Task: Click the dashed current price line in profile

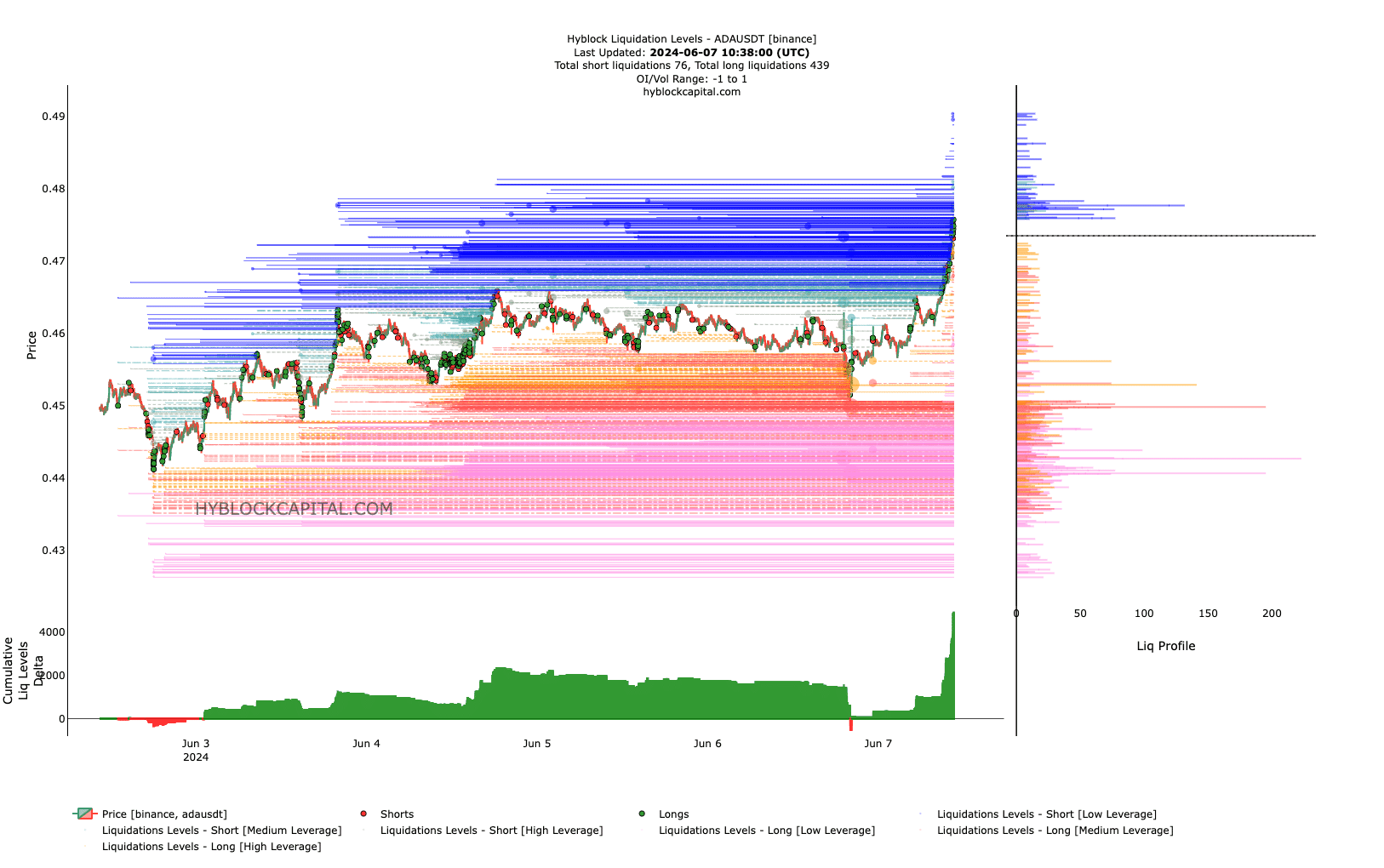Action: 1161,236
